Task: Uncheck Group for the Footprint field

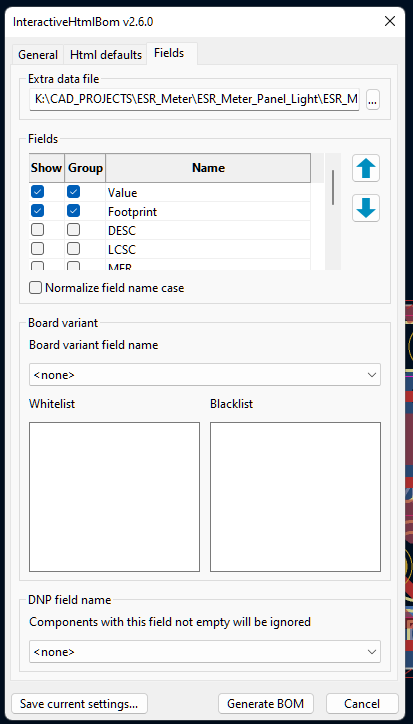Action: click(73, 211)
